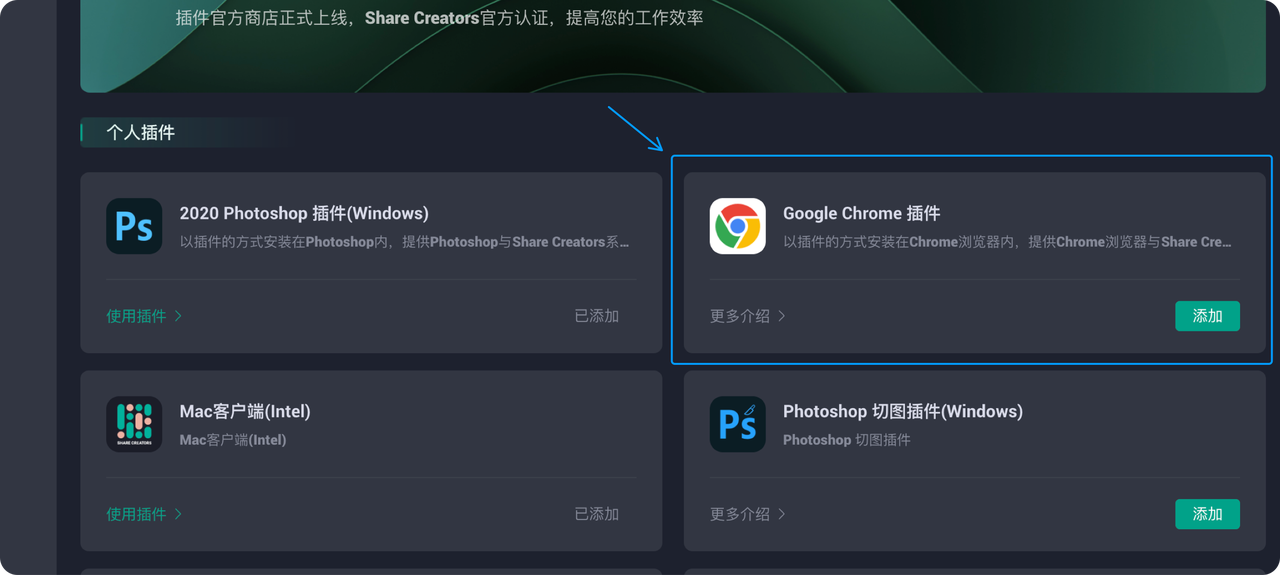The height and width of the screenshot is (575, 1280).
Task: Click the Photoshop 切图插件(Windows) title
Action: (903, 411)
